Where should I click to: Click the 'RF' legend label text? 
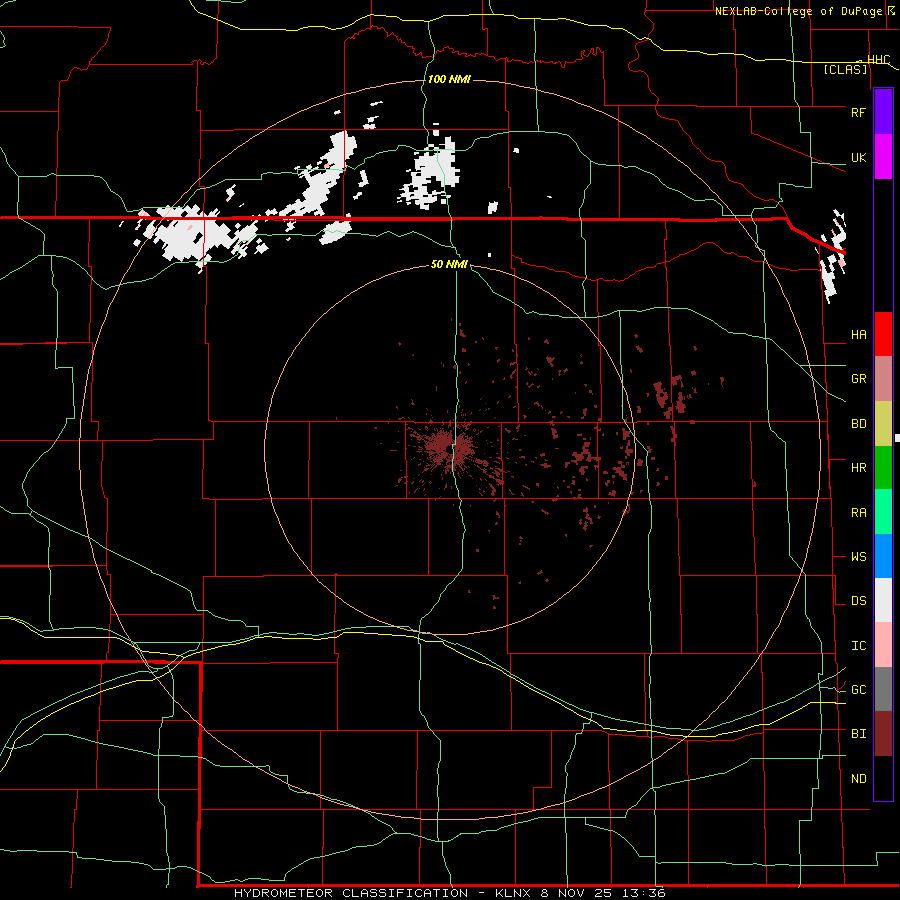858,112
